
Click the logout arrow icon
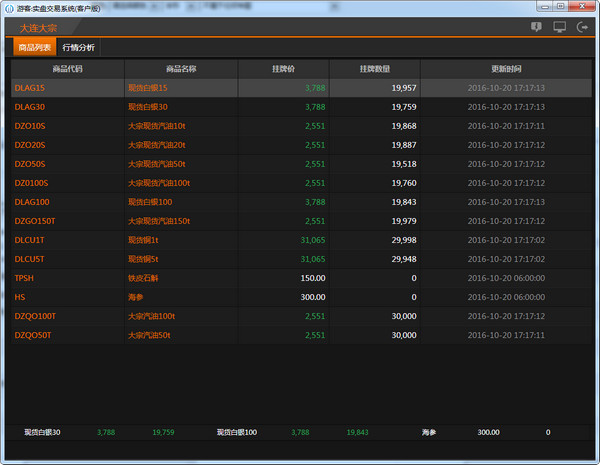point(582,27)
